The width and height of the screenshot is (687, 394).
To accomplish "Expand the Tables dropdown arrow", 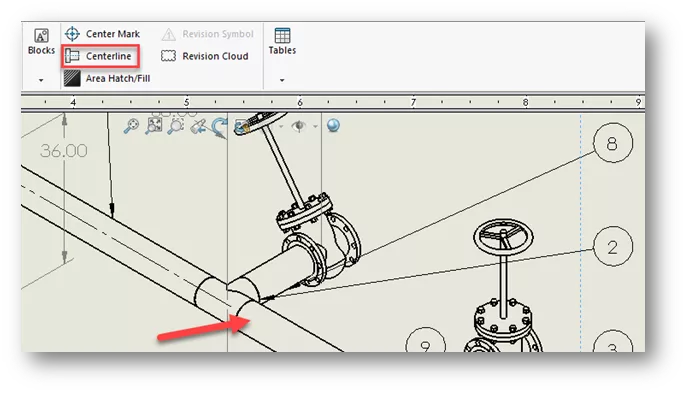I will [x=282, y=80].
